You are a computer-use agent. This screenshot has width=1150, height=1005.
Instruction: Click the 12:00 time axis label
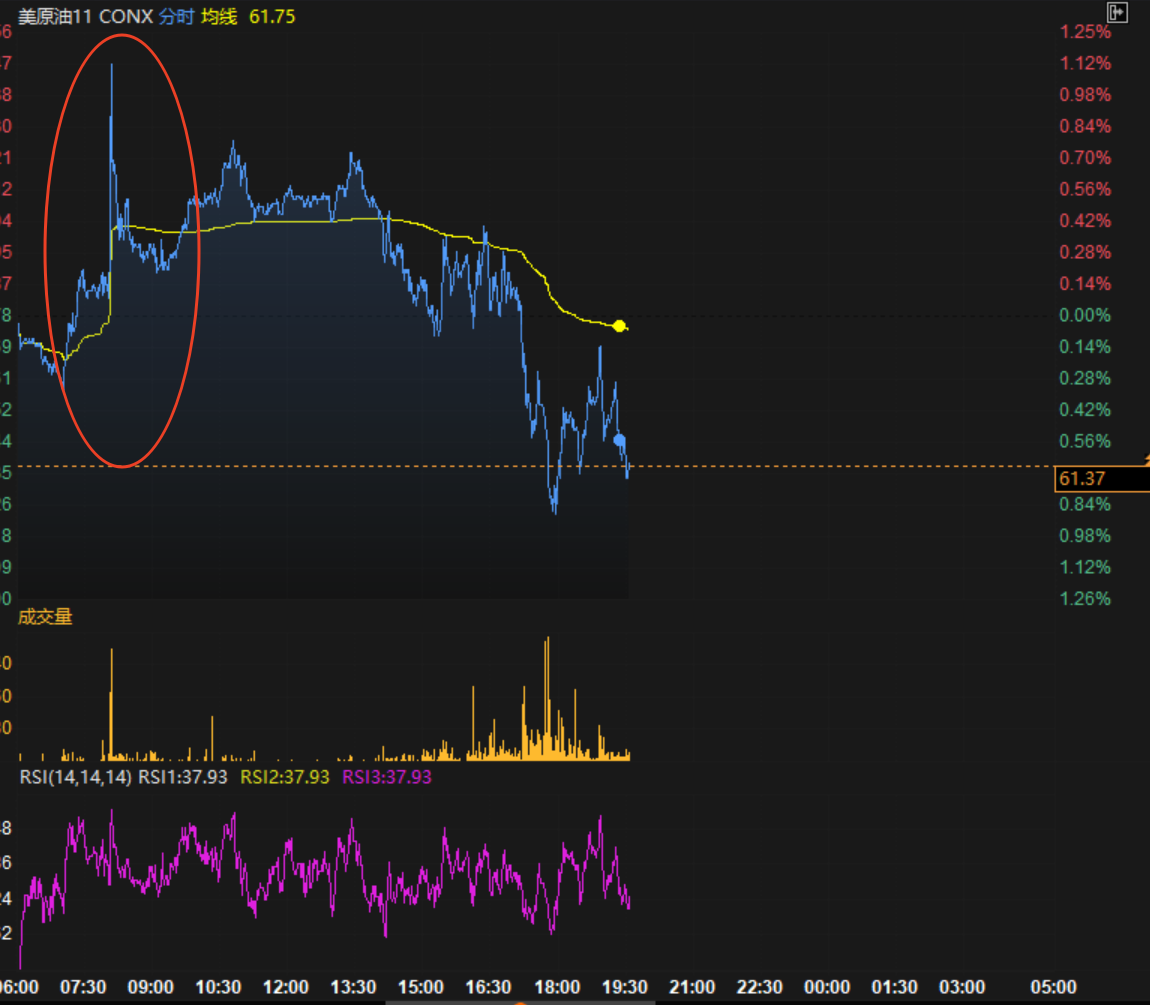(x=285, y=987)
